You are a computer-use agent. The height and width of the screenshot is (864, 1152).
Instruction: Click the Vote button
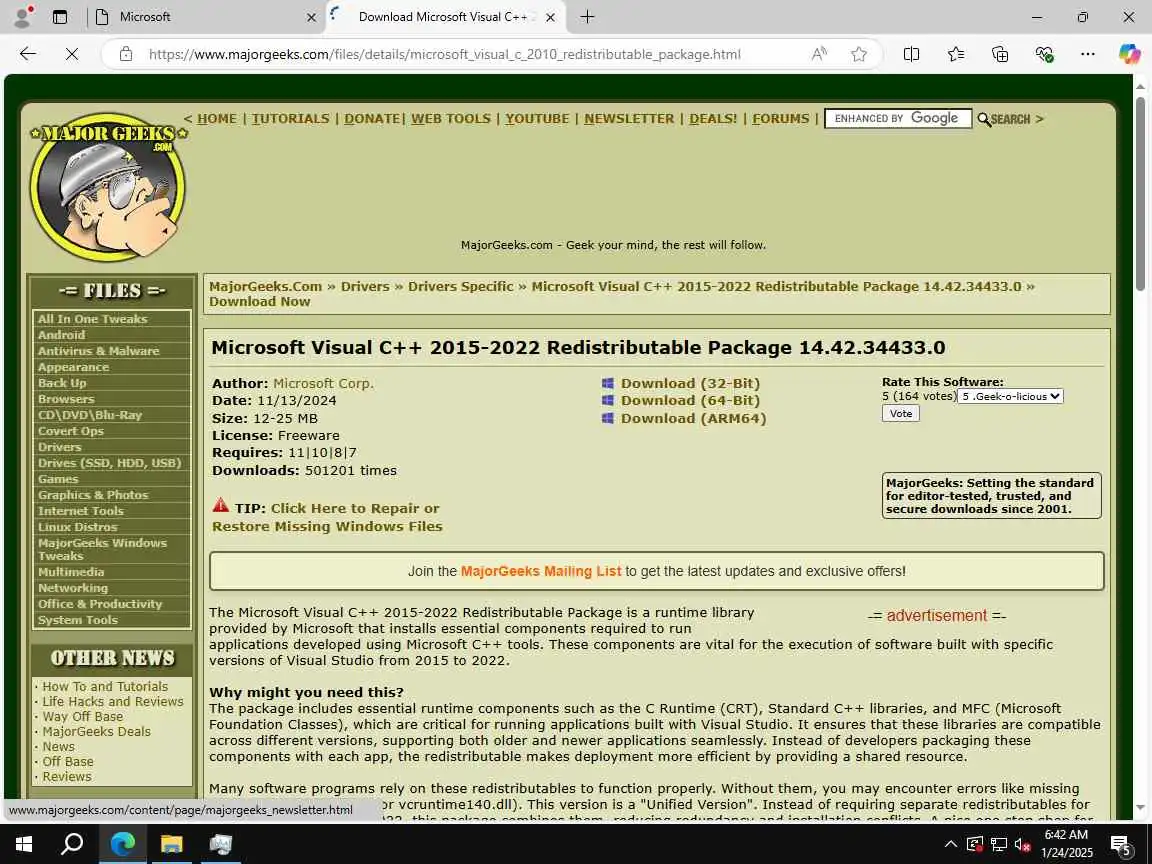click(x=901, y=414)
